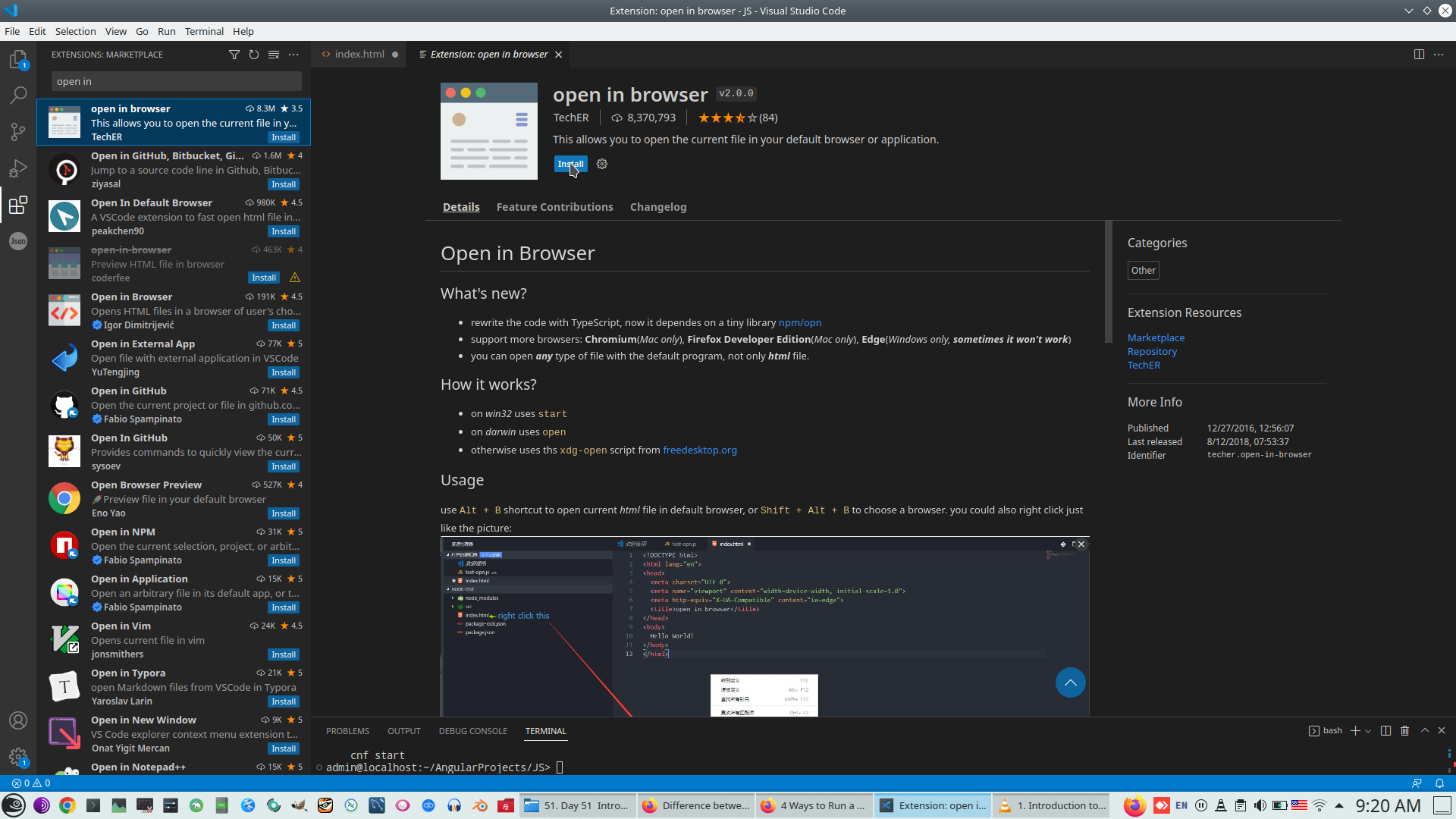
Task: Open Accounts icon in activity bar
Action: (x=18, y=720)
